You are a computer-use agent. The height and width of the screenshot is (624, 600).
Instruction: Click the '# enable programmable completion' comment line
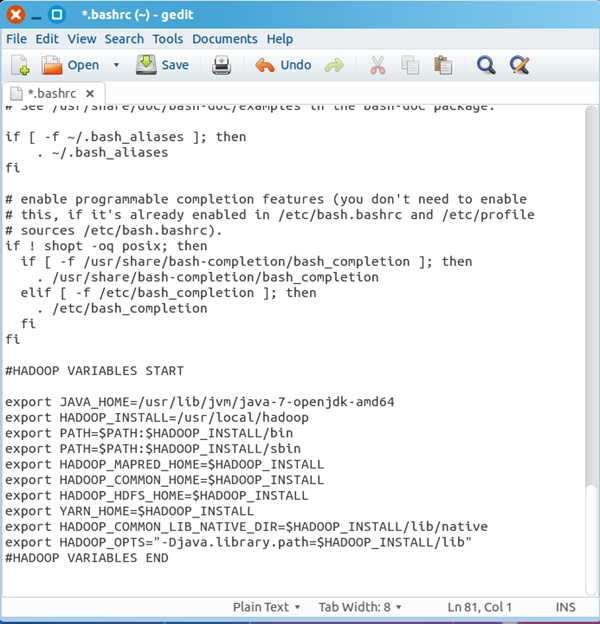(x=266, y=199)
